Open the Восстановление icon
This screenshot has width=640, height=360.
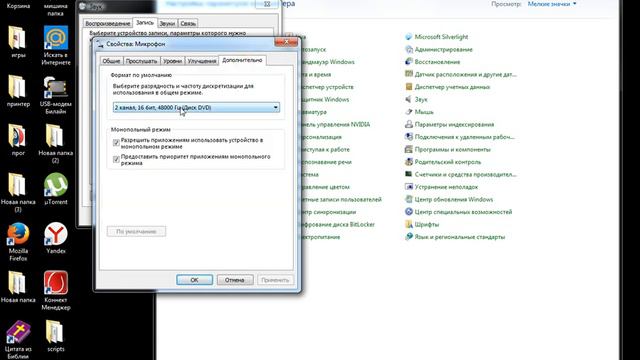tap(409, 62)
